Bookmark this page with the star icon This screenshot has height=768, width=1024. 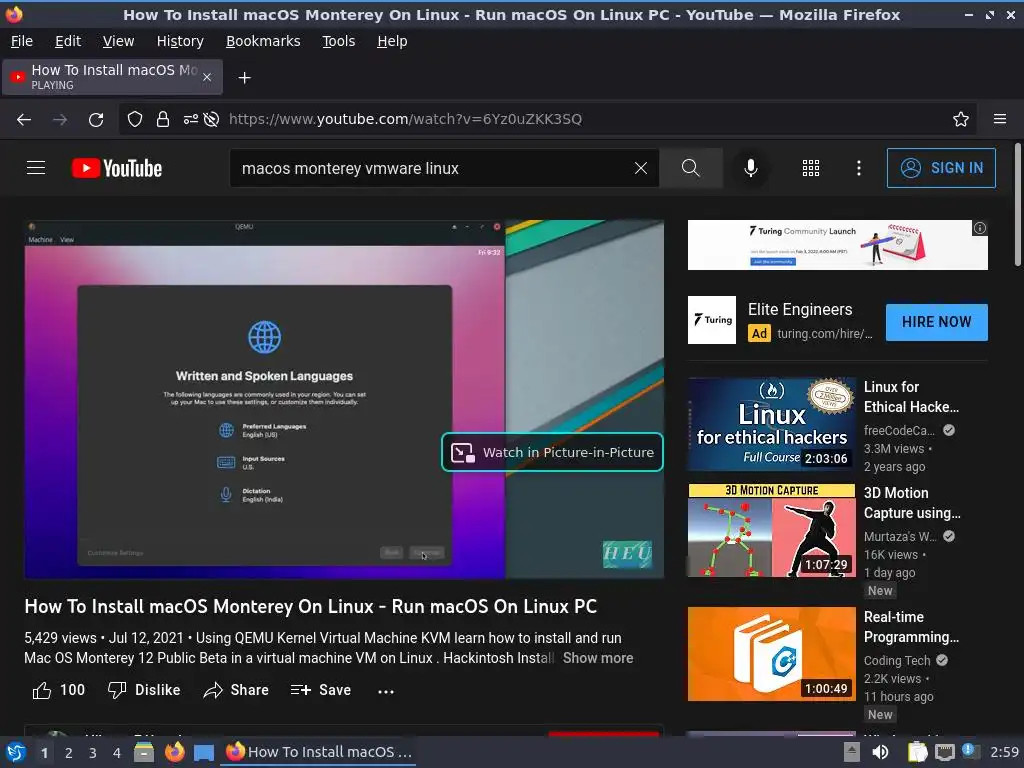click(x=961, y=119)
